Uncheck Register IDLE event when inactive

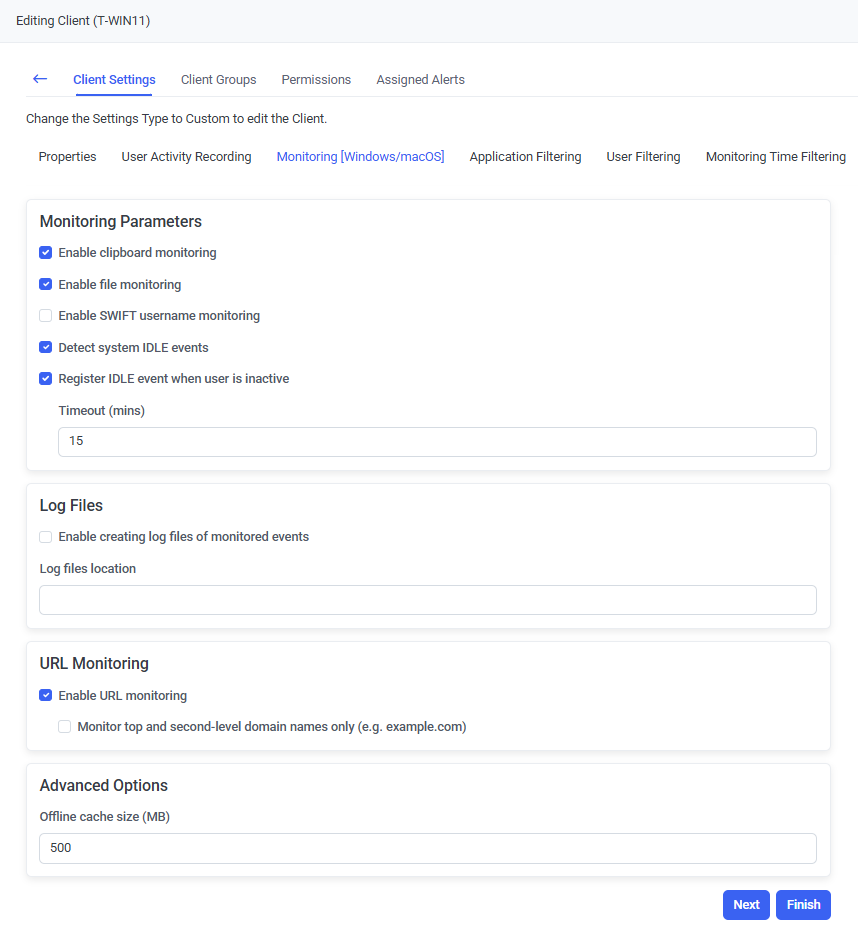click(46, 379)
